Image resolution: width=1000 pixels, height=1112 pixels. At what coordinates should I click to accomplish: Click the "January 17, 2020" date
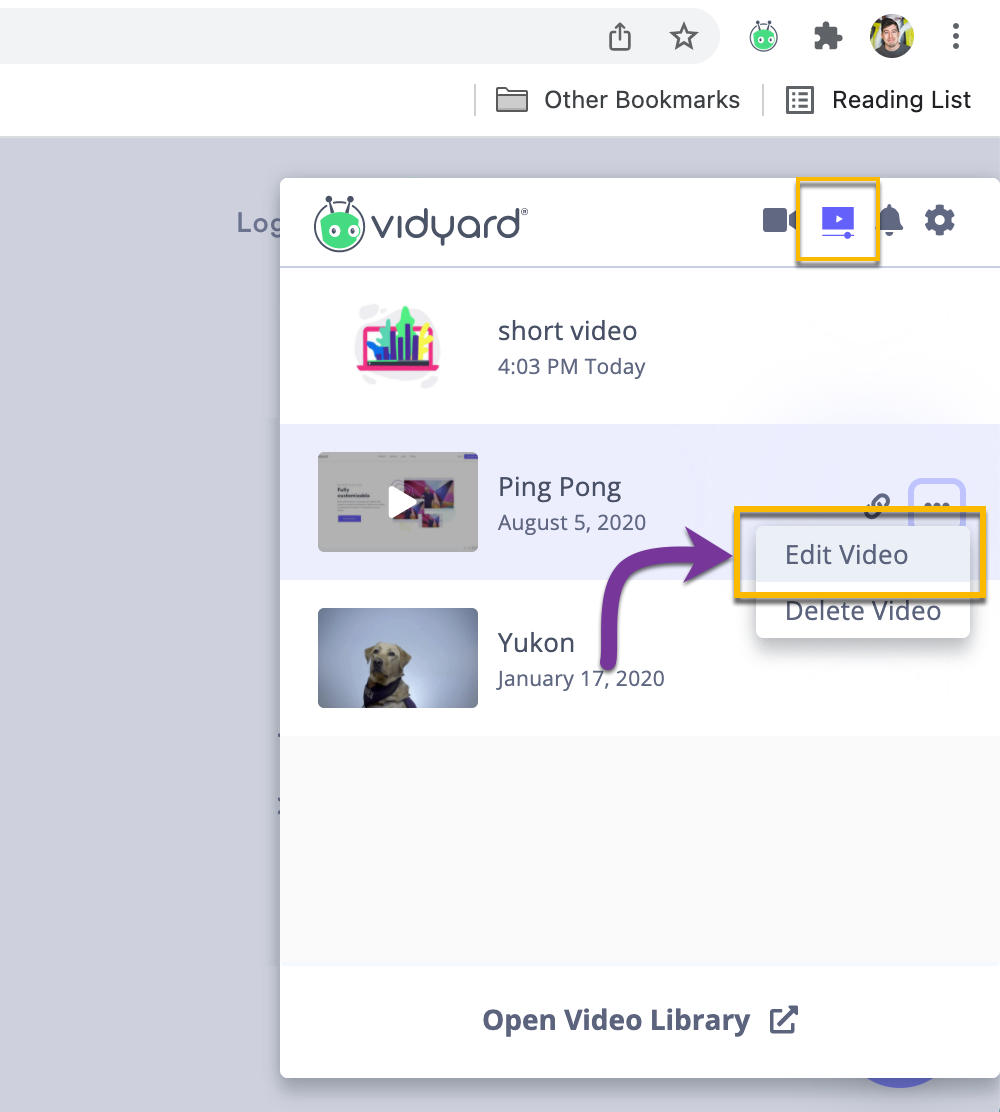point(581,679)
